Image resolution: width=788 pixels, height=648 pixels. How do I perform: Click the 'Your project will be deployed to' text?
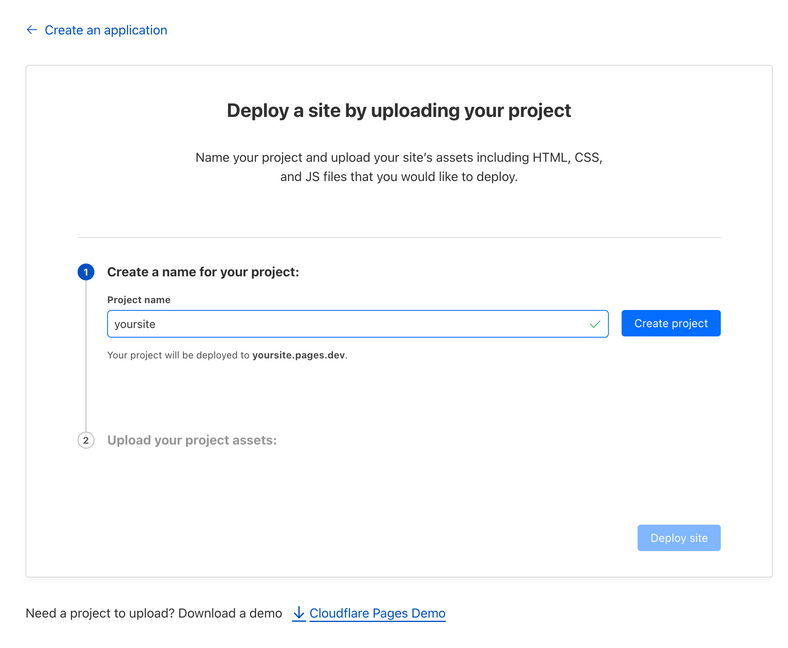point(178,355)
